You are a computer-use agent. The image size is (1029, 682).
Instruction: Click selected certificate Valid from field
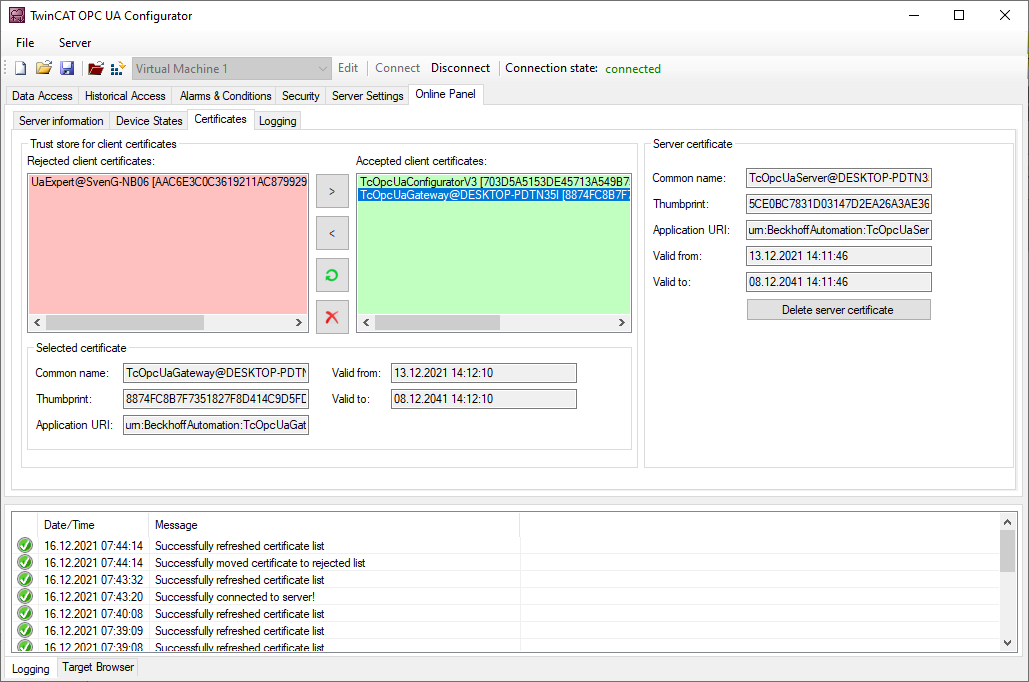pos(484,373)
